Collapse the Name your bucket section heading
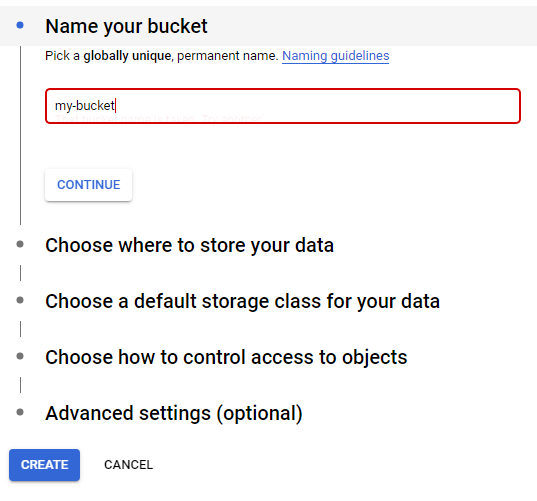The width and height of the screenshot is (537, 501). 126,26
